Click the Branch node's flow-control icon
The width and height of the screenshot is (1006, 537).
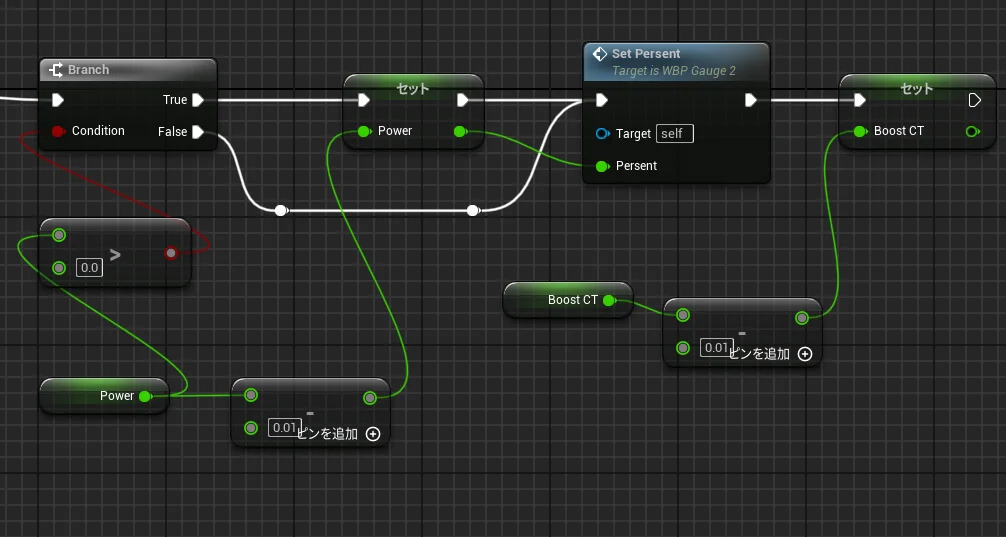57,70
